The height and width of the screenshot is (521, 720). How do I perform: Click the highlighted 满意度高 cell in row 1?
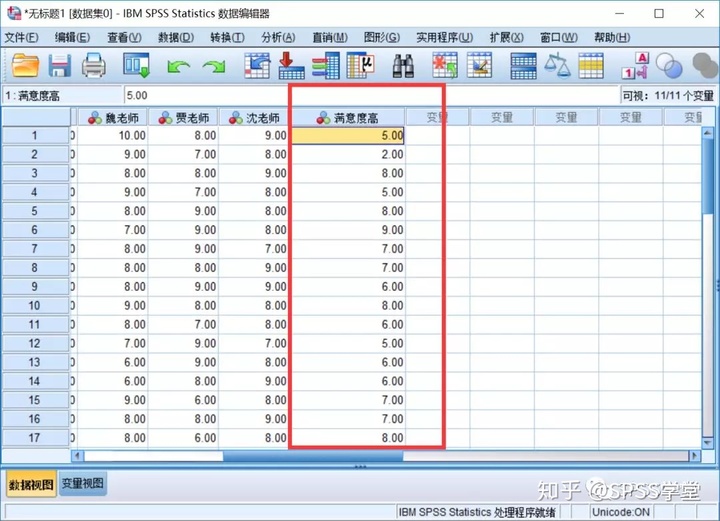[x=348, y=135]
